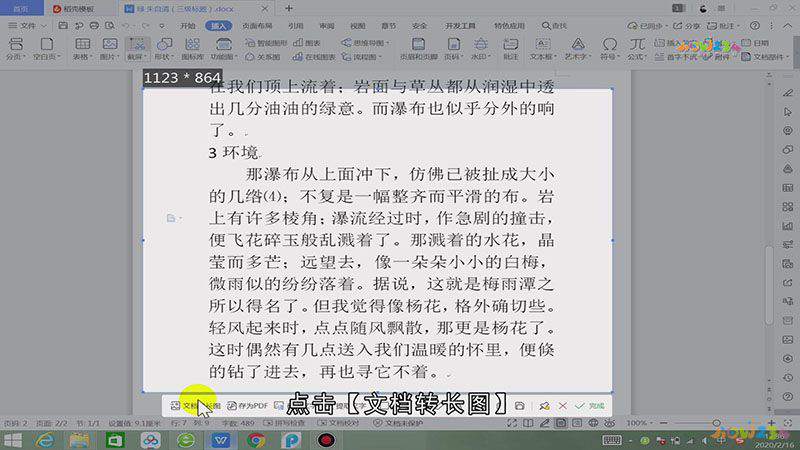Click the print icon in quick access toolbar
Screen dimensions: 800x450
click(94, 26)
